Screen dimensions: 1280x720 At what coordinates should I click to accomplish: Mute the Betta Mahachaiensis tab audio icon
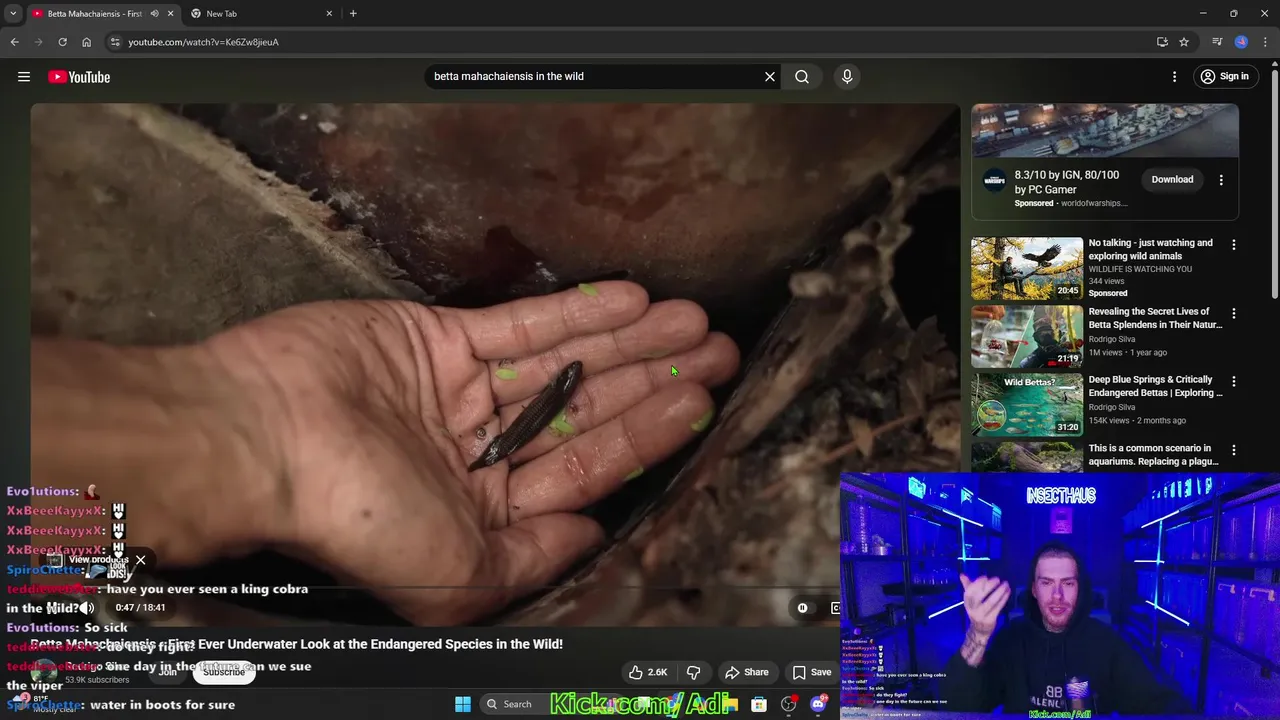point(154,13)
